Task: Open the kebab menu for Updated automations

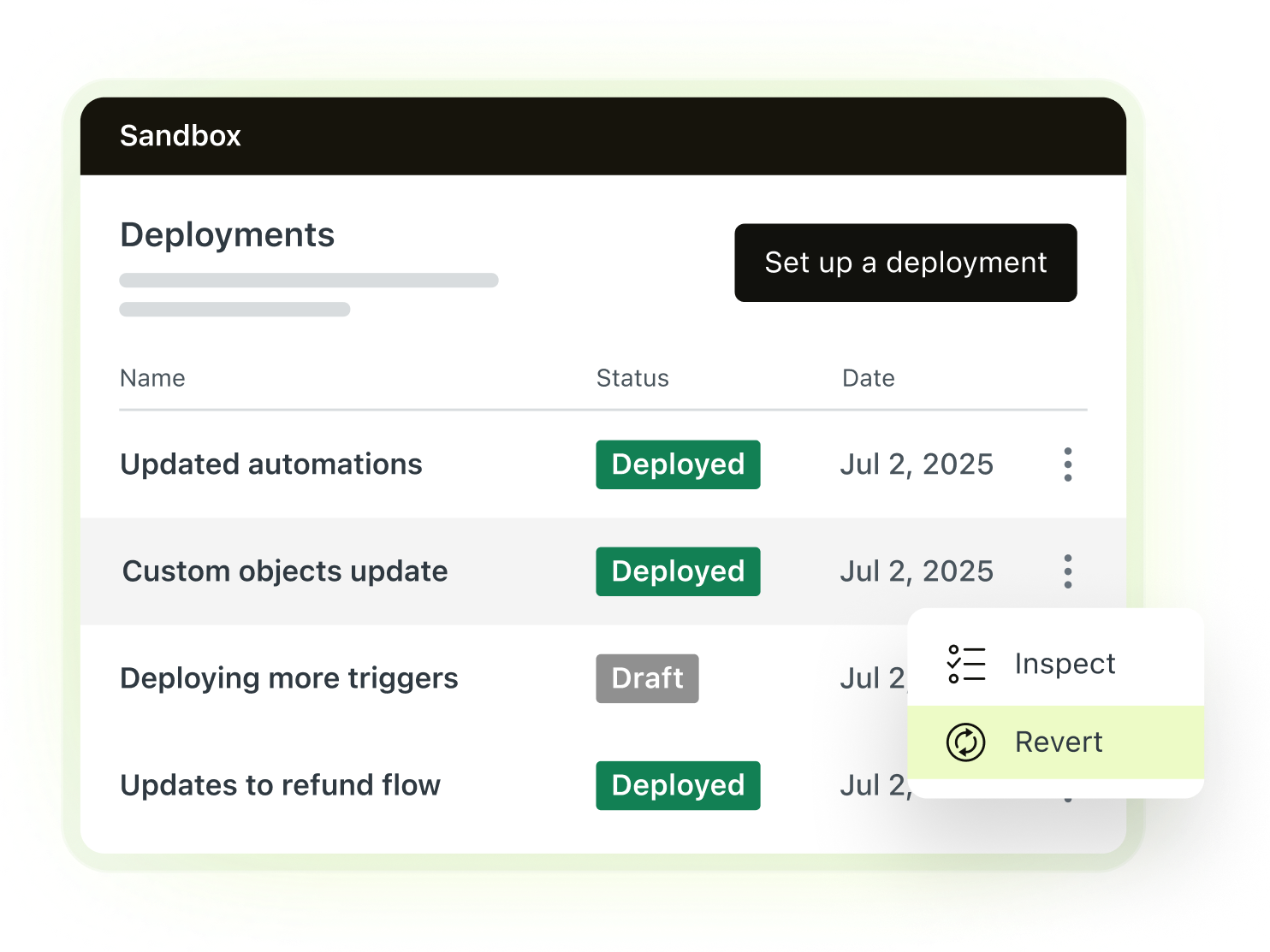Action: 1067,464
